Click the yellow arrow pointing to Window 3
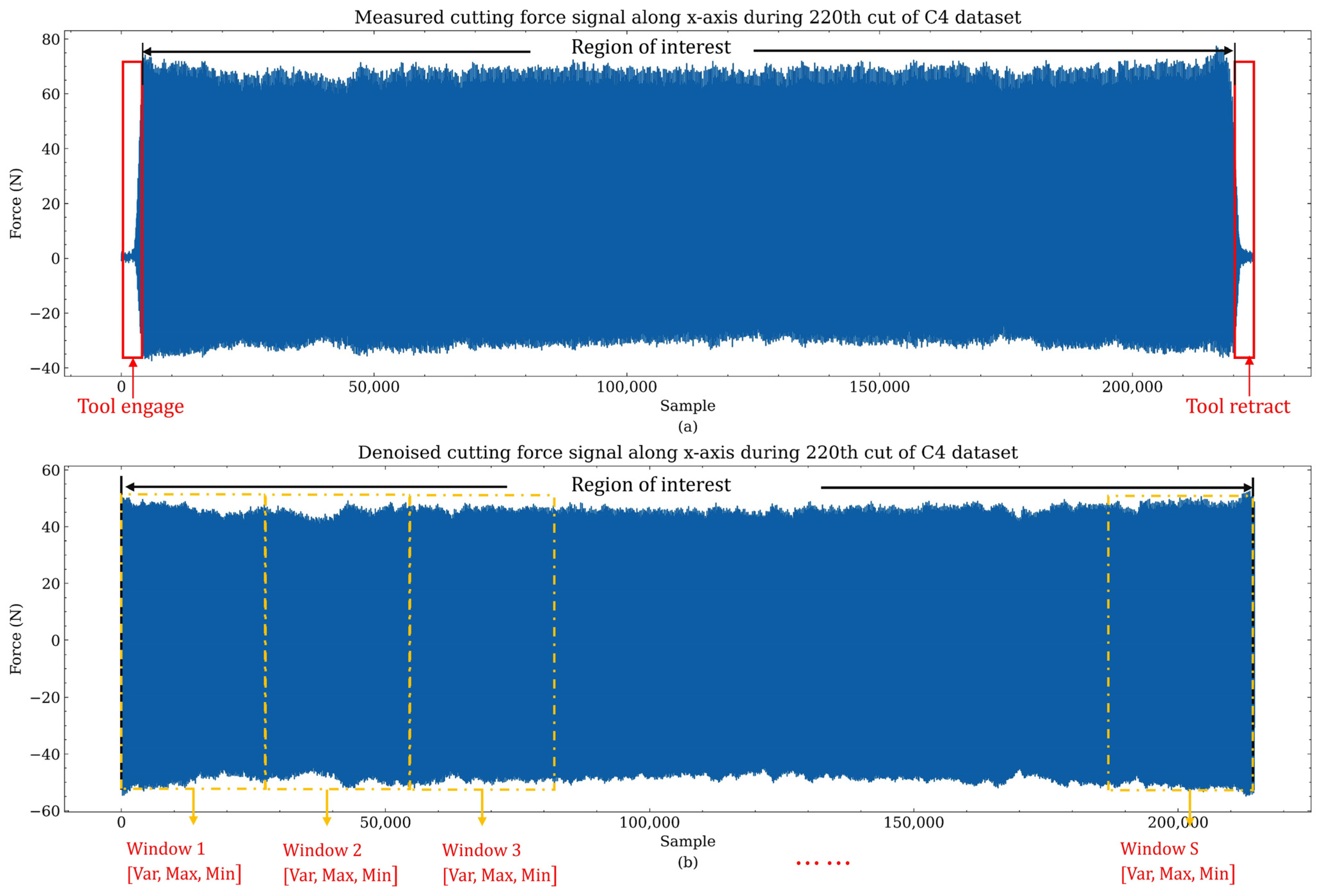The image size is (1321, 896). pyautogui.click(x=482, y=808)
